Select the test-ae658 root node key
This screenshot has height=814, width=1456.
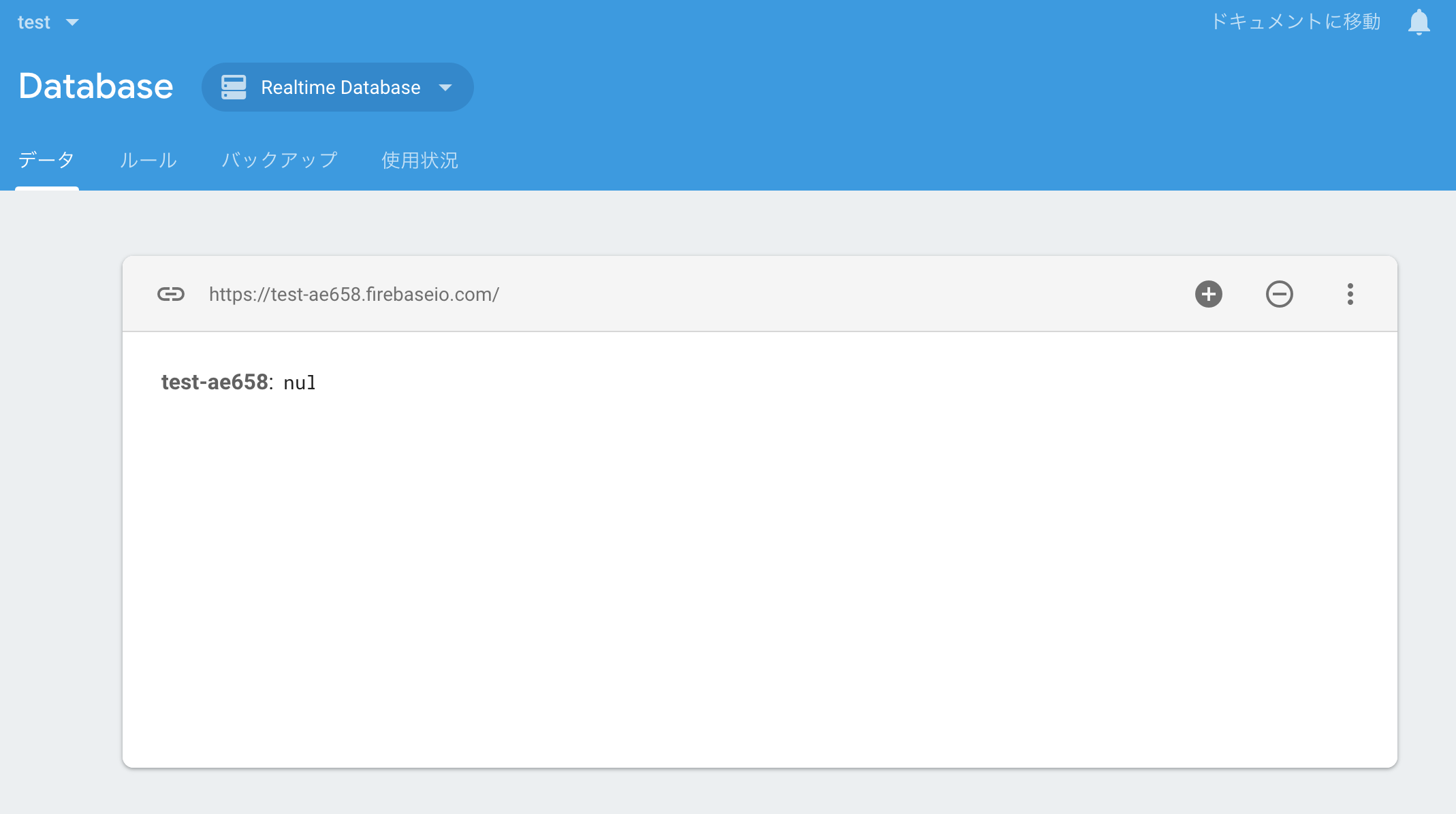click(215, 382)
